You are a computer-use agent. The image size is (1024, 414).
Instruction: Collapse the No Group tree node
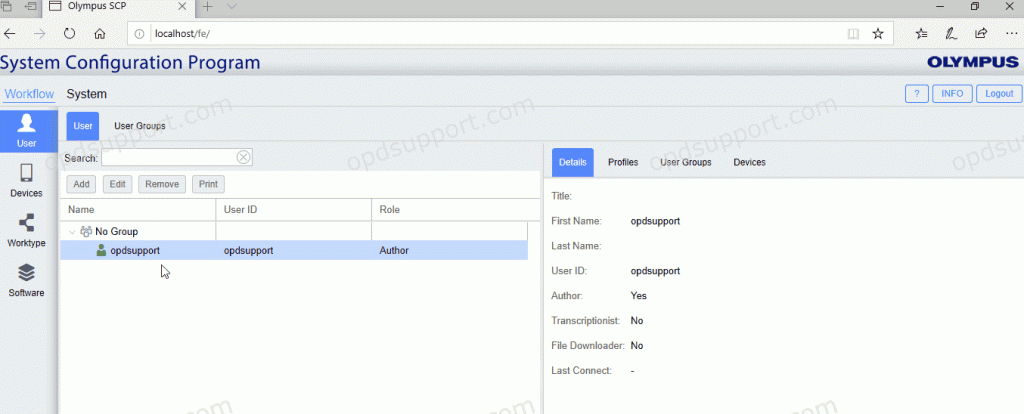(72, 232)
